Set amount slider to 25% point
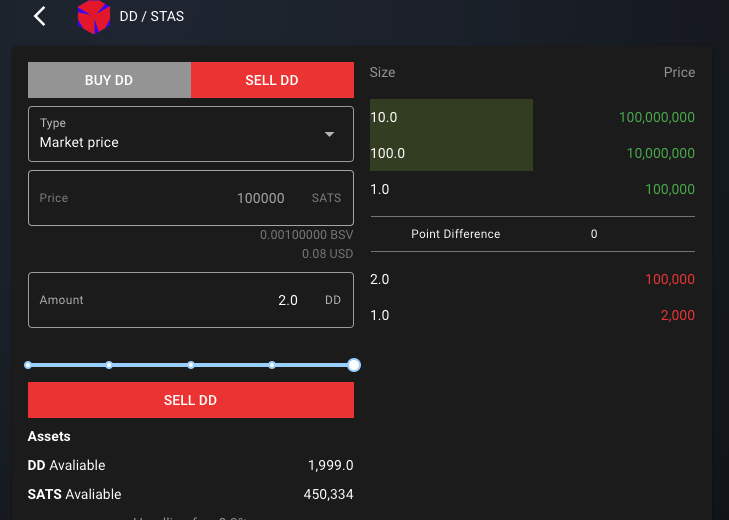Image resolution: width=729 pixels, height=520 pixels. click(109, 365)
